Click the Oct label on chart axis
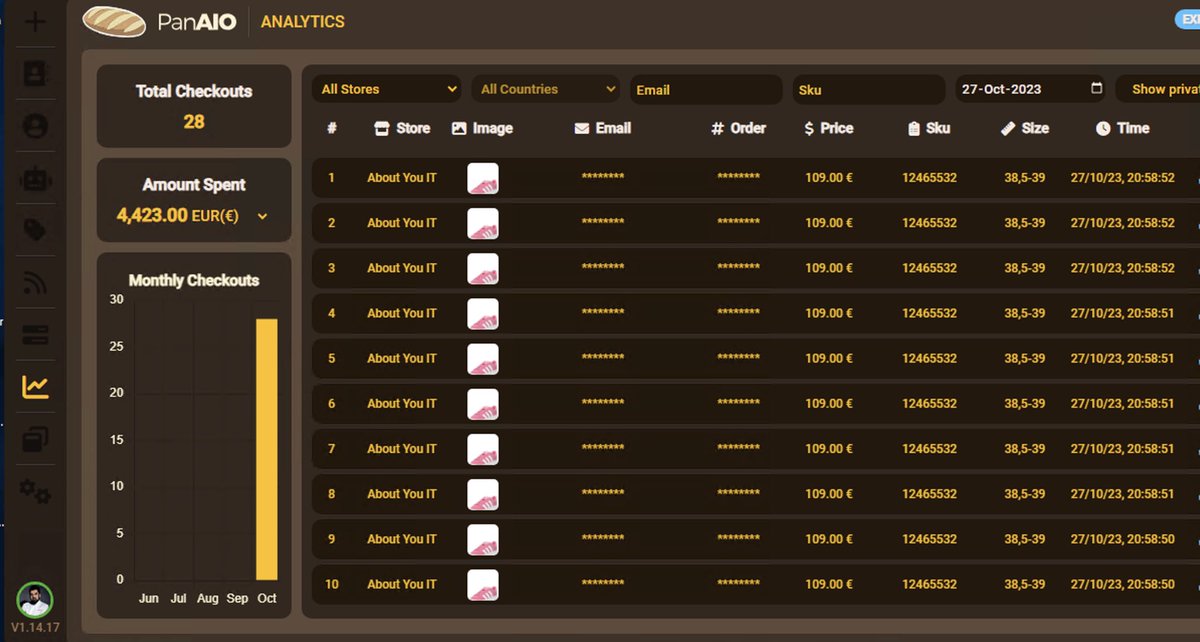The height and width of the screenshot is (642, 1200). point(267,598)
